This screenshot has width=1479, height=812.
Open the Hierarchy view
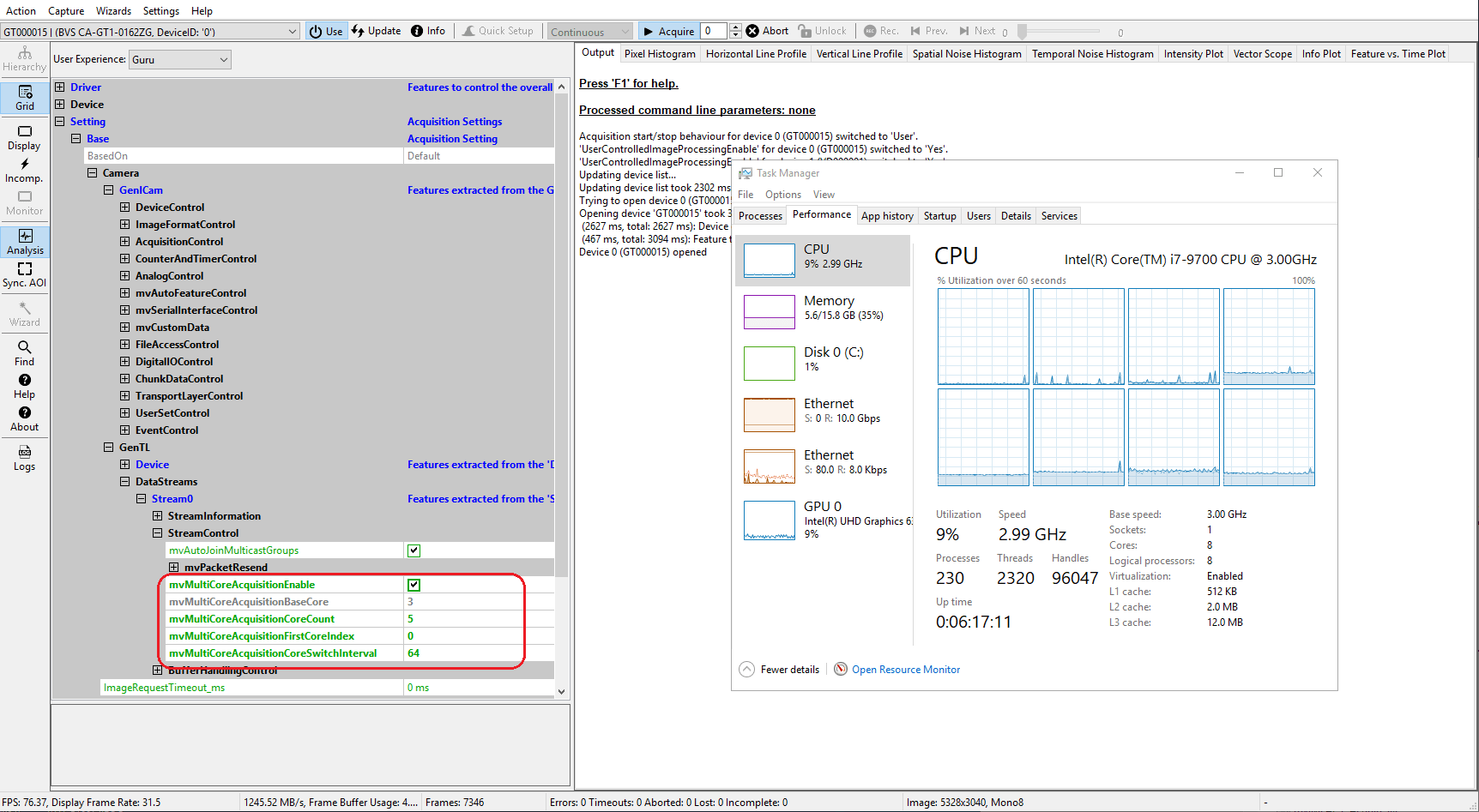point(24,58)
